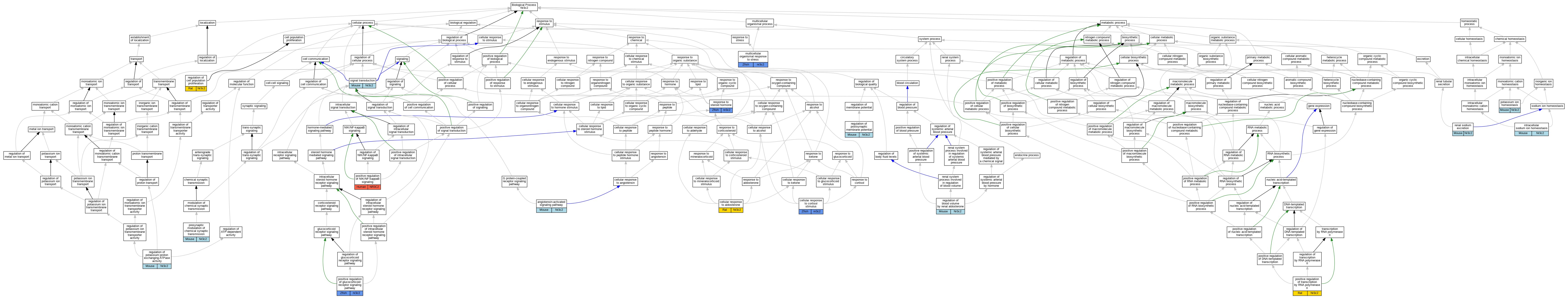Click the 'cell communication' node
The height and width of the screenshot is (298, 1568).
click(315, 59)
